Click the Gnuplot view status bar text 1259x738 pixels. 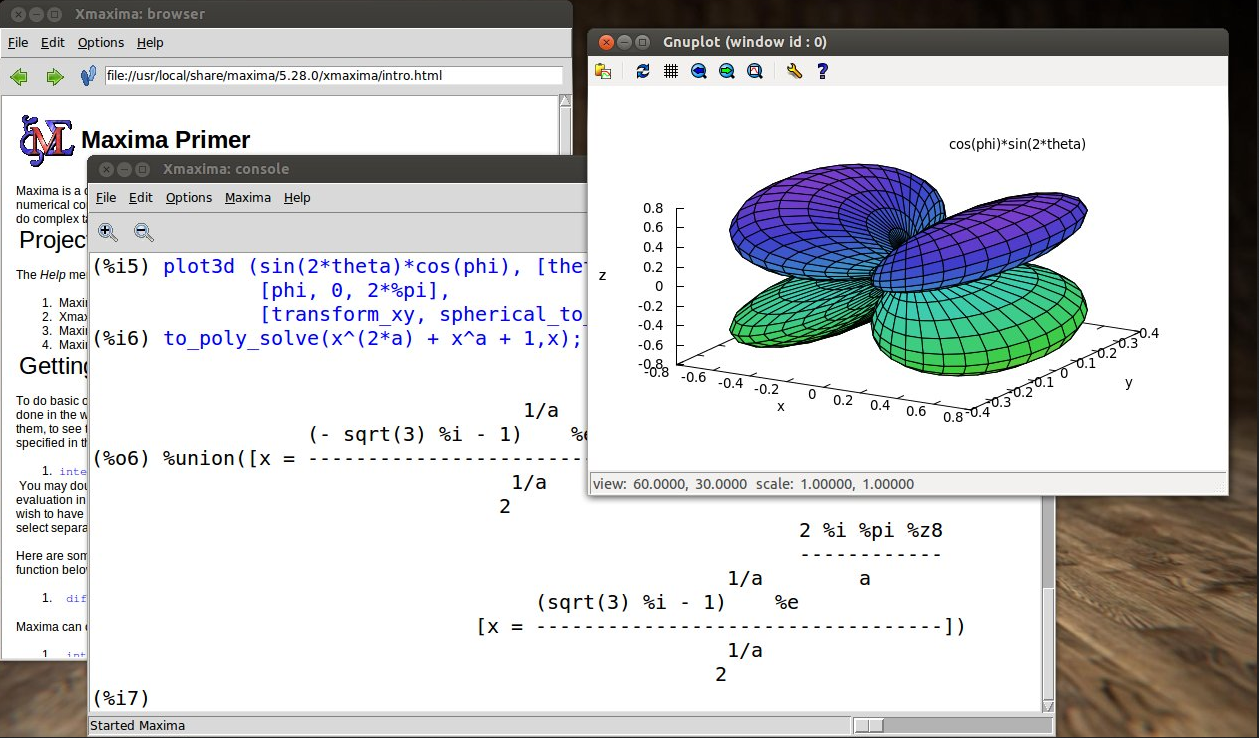point(753,483)
